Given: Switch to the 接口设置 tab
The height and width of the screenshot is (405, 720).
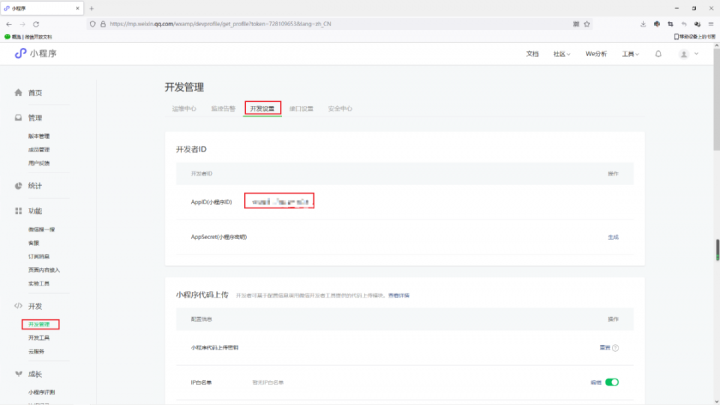Looking at the screenshot, I should click(301, 109).
